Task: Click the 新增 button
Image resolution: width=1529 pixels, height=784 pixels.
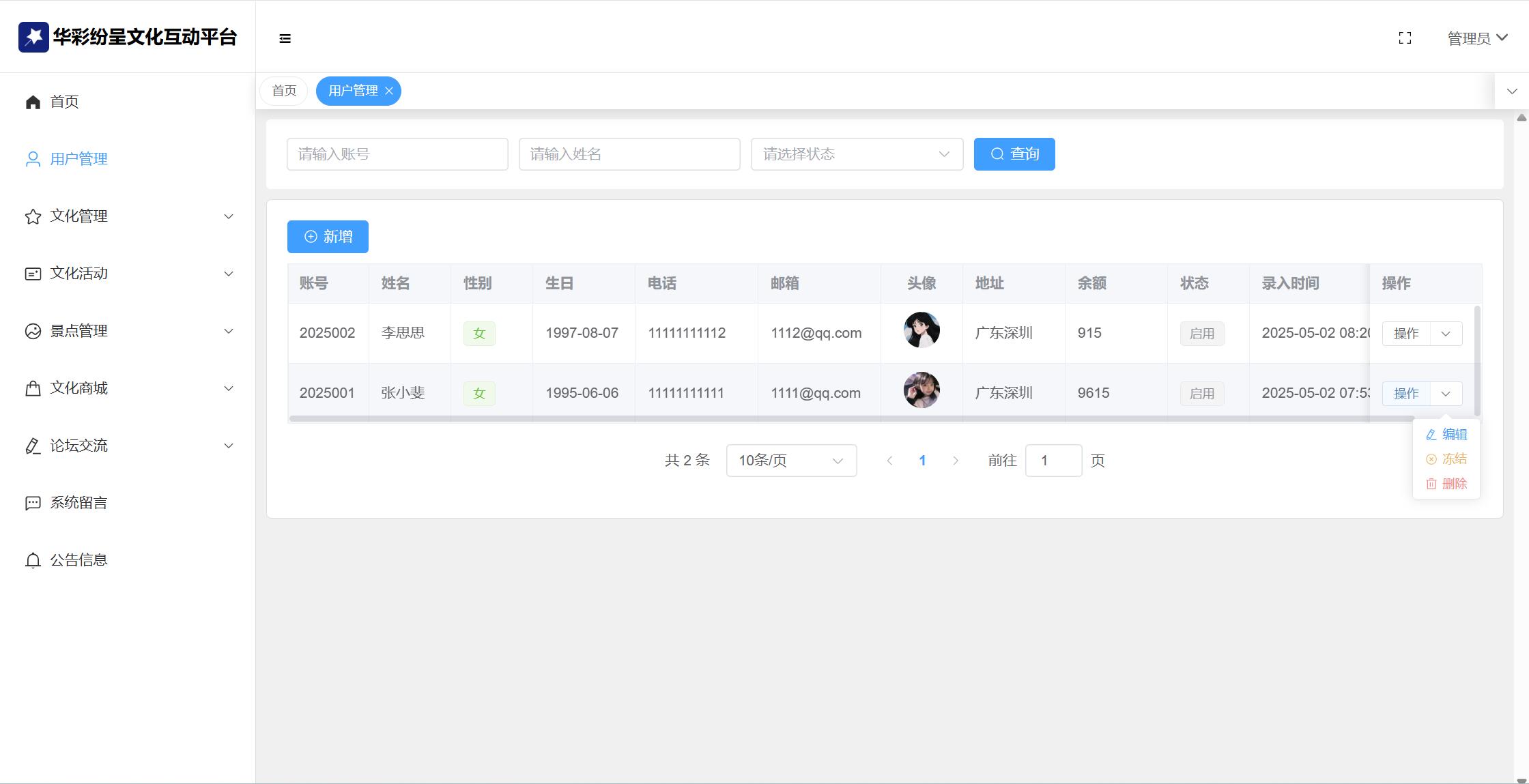Action: pos(328,237)
